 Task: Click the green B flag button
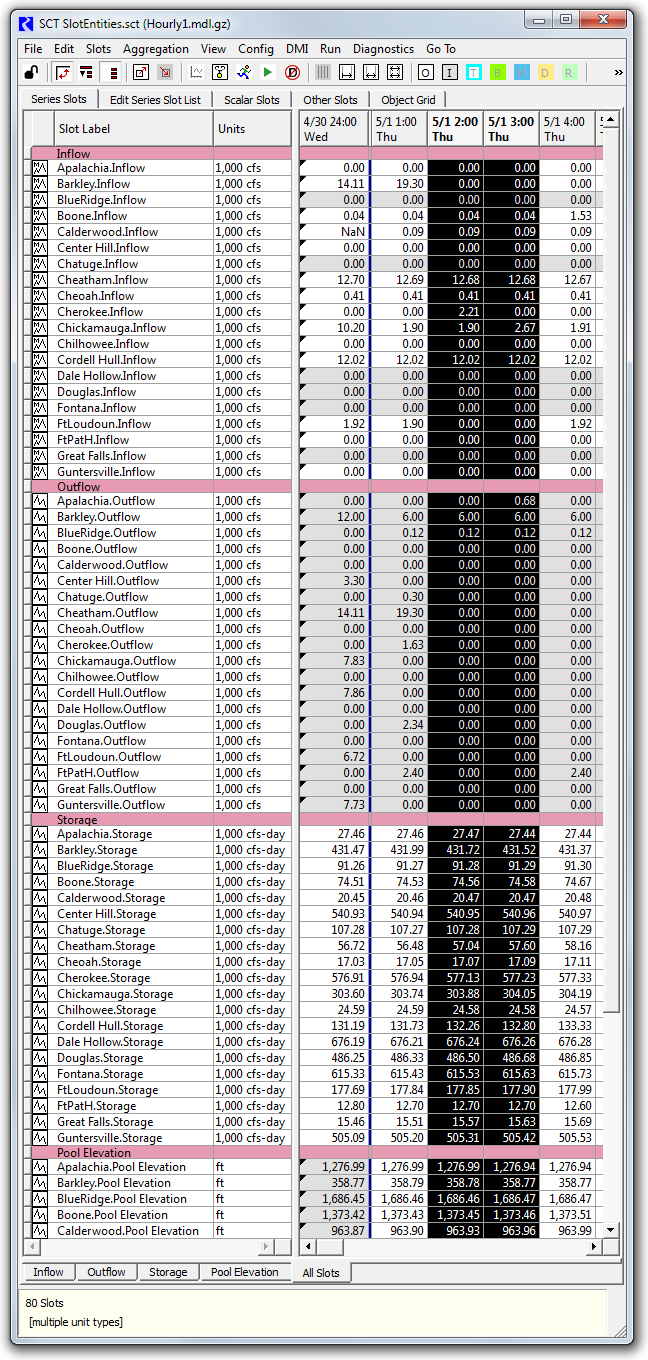(x=498, y=72)
